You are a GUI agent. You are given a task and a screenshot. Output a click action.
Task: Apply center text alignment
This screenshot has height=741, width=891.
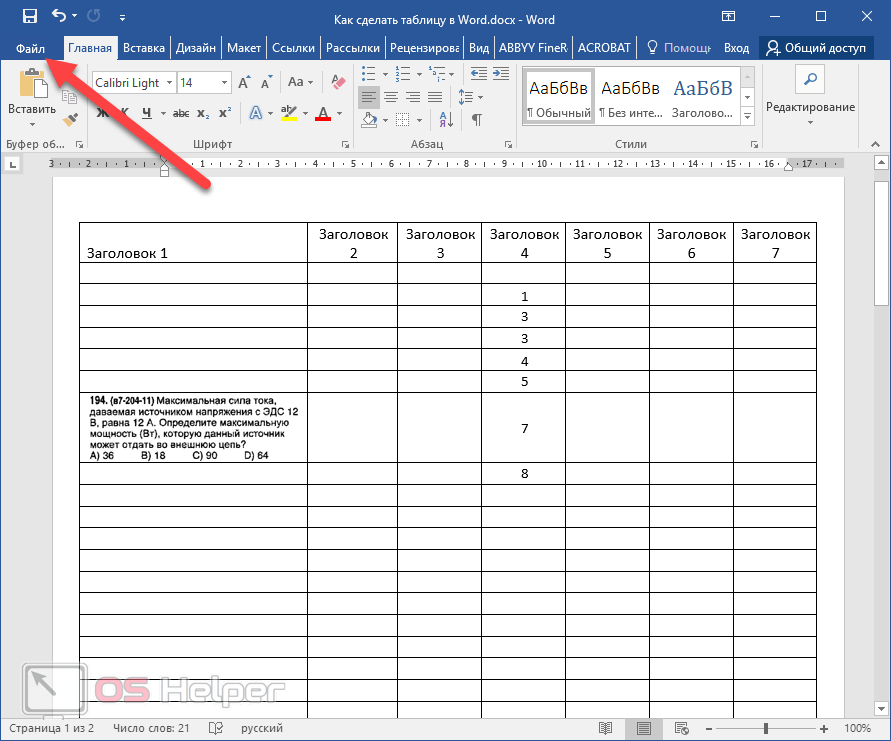pos(390,97)
